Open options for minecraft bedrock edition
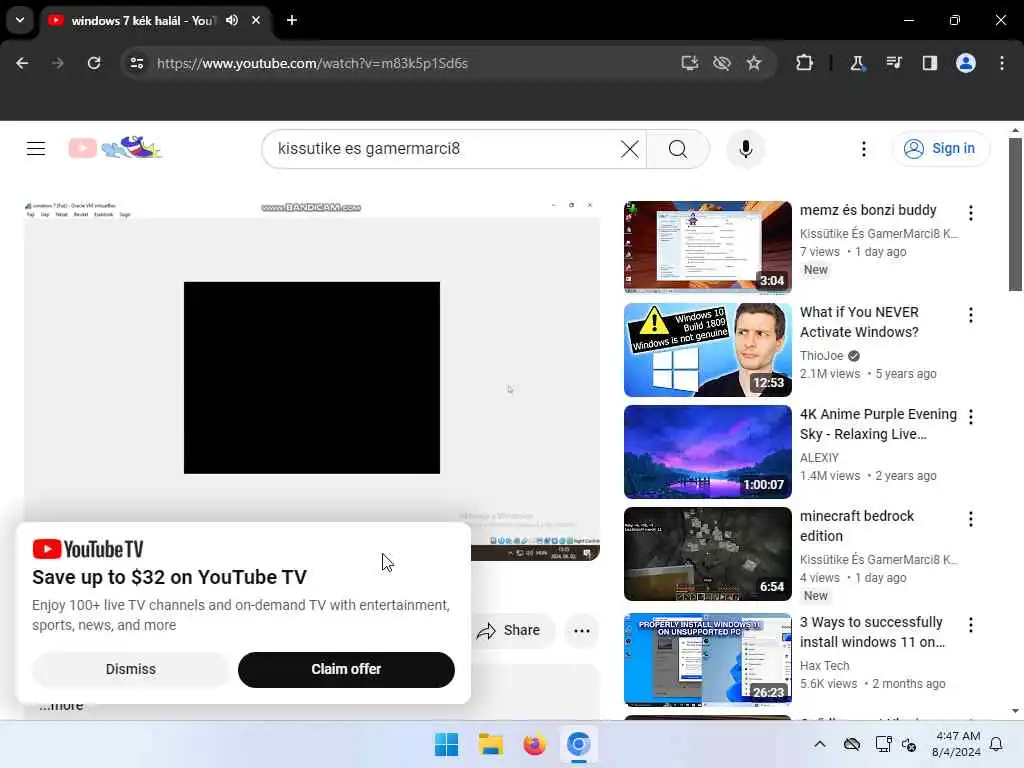The height and width of the screenshot is (768, 1024). coord(970,519)
